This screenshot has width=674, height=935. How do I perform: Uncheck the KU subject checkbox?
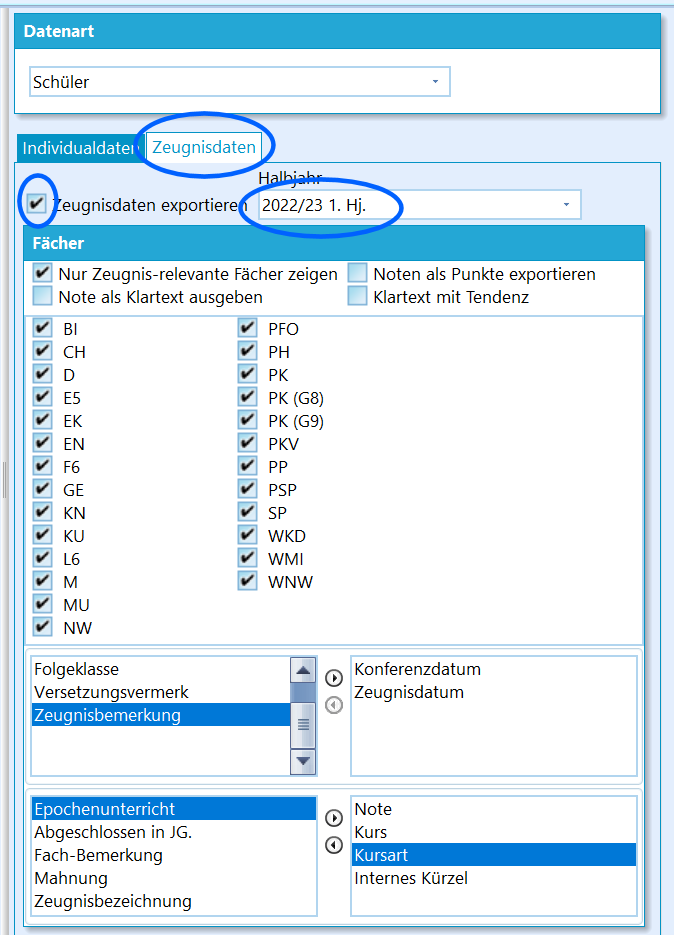tap(42, 535)
